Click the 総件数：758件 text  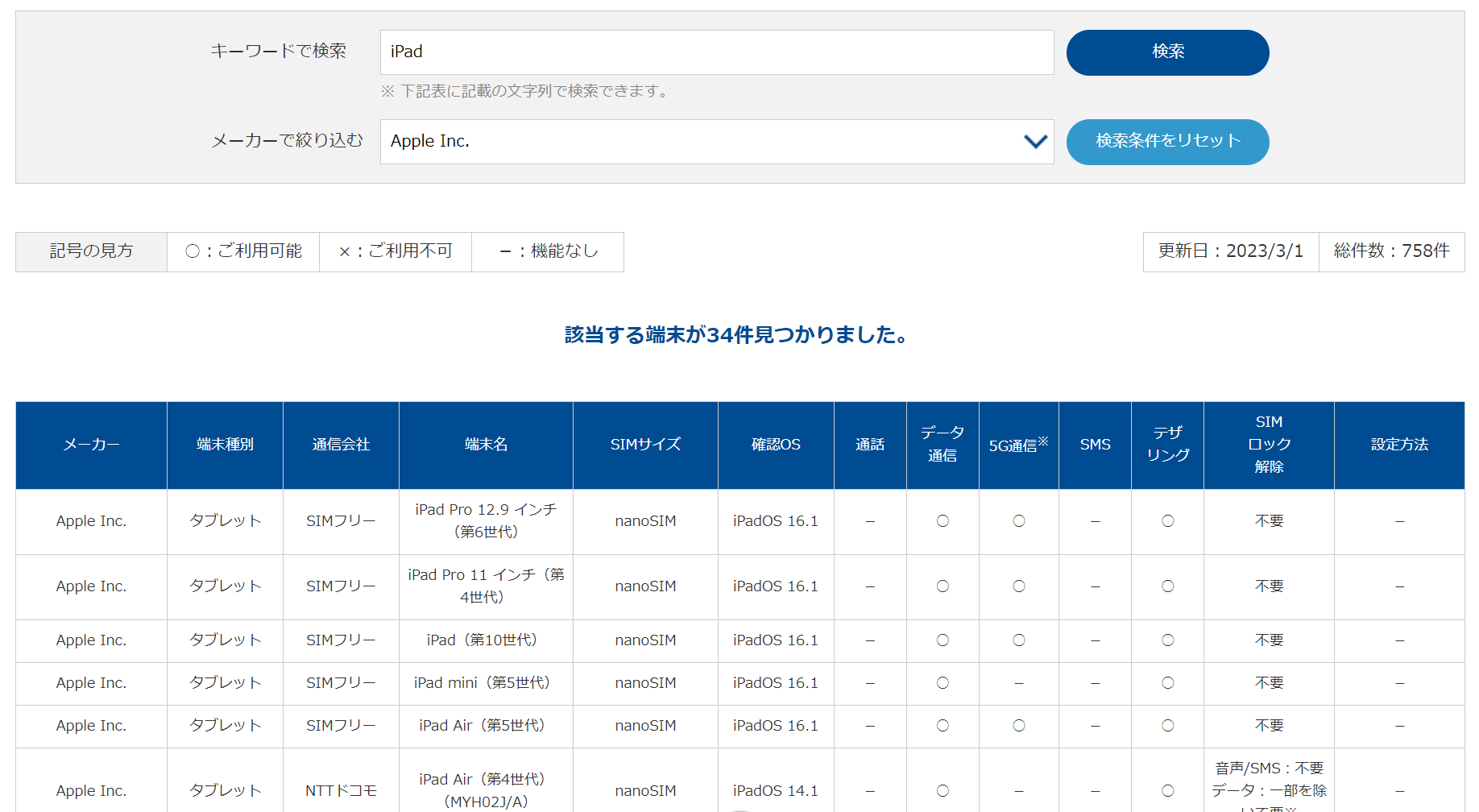pos(1391,251)
